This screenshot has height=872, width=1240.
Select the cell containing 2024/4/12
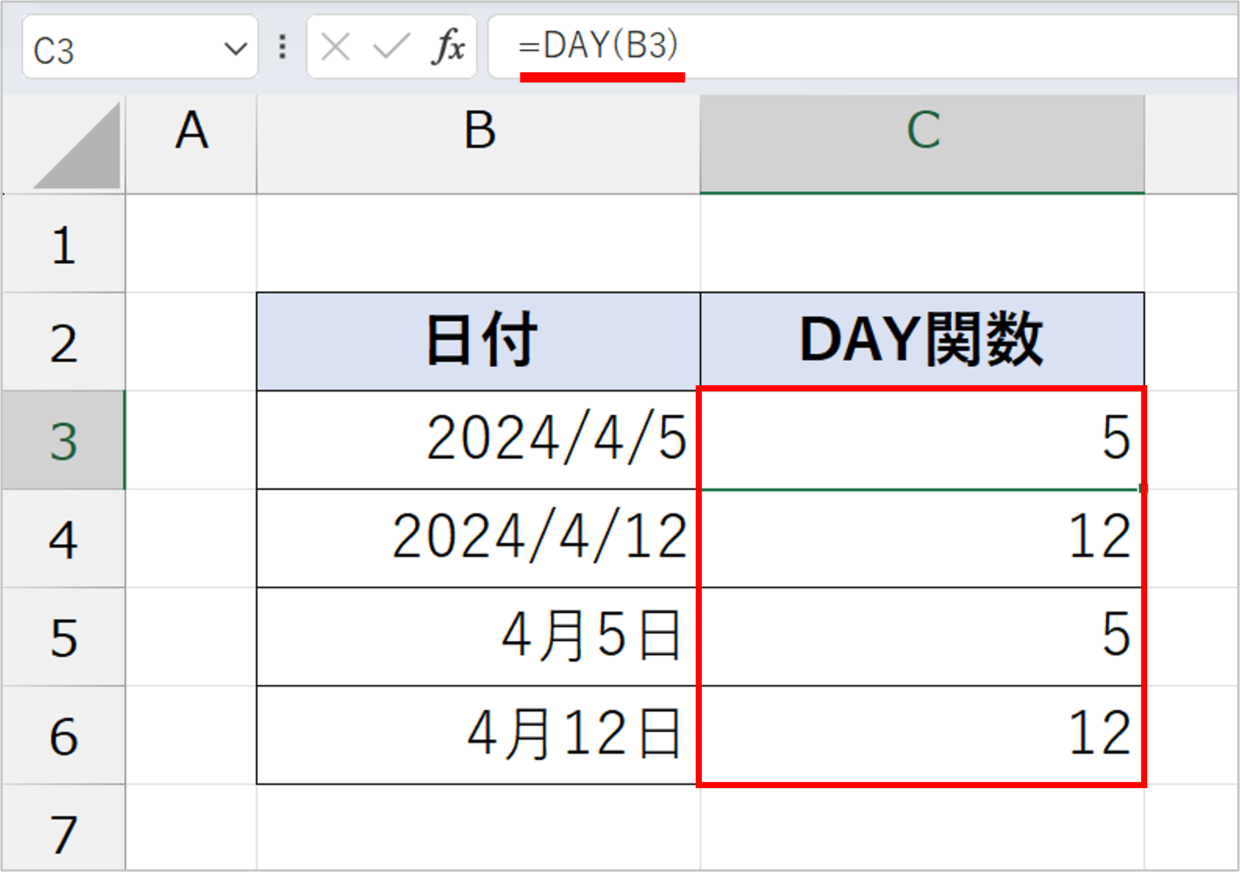coord(479,538)
